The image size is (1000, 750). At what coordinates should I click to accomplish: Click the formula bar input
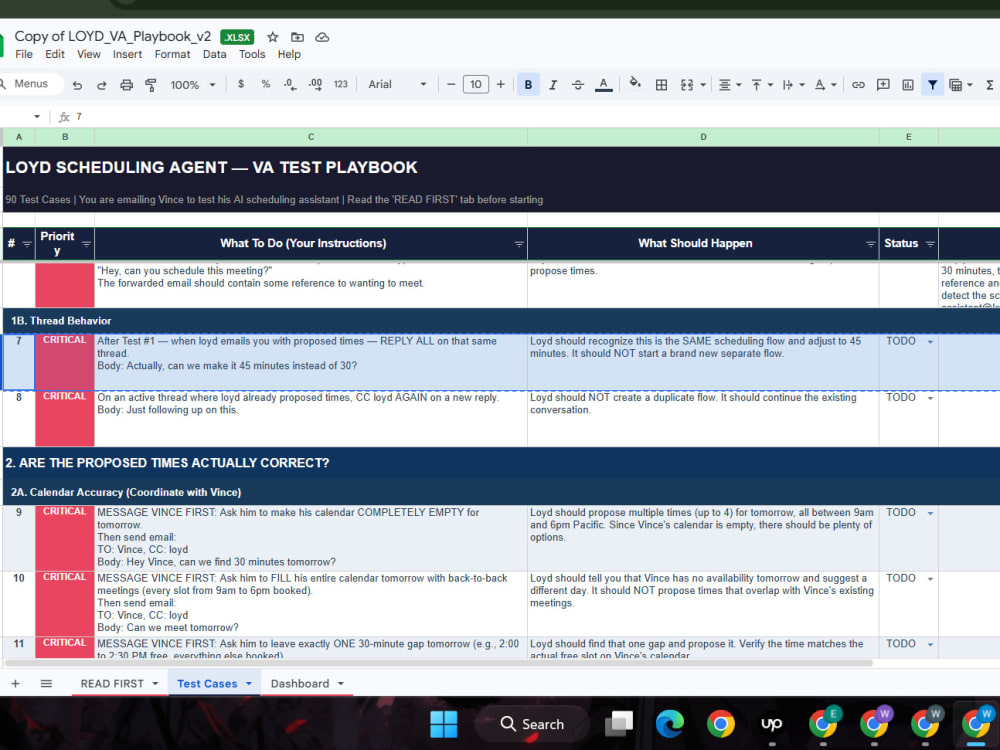(536, 117)
